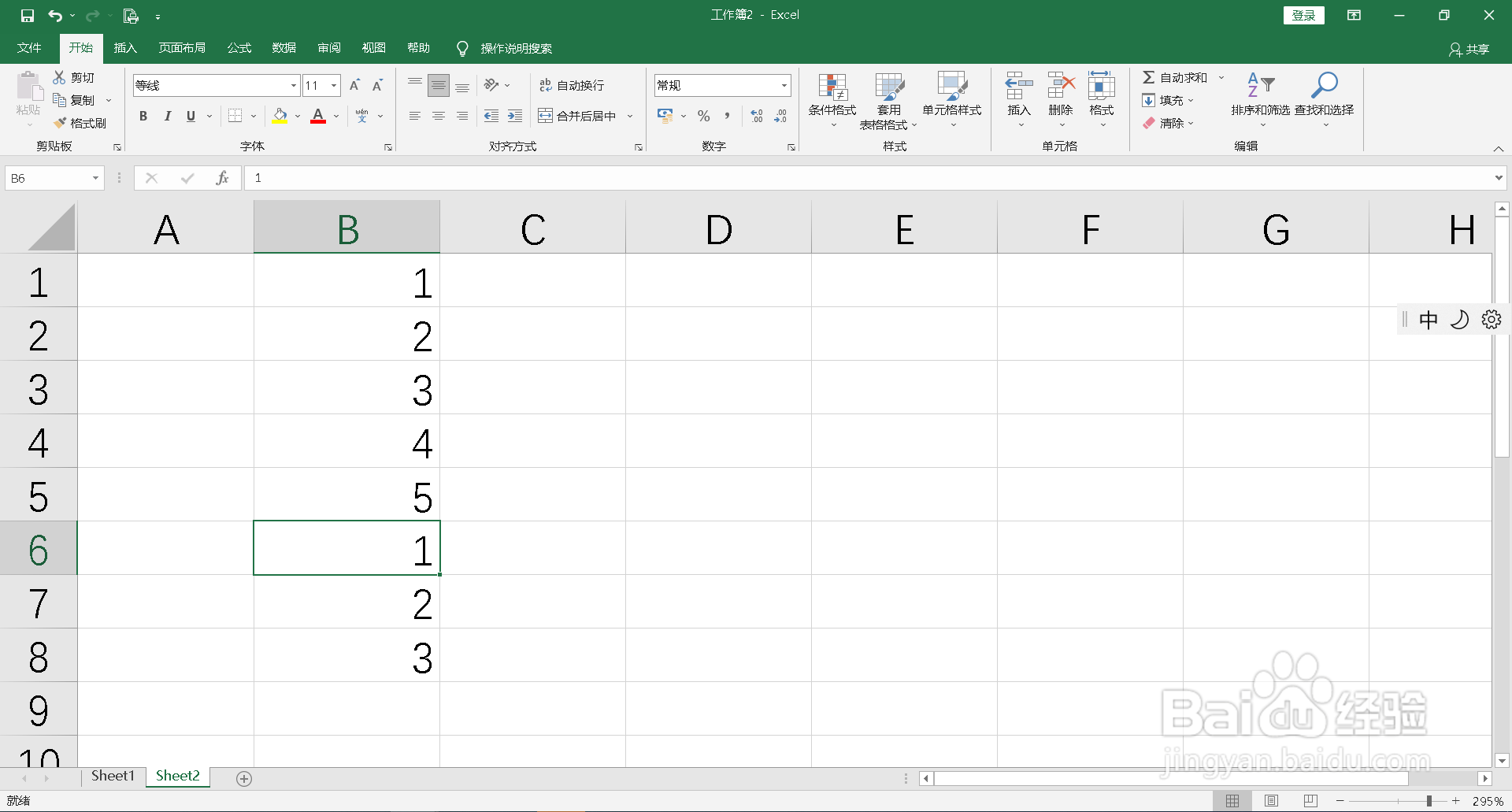The height and width of the screenshot is (812, 1512).
Task: Add a new sheet with the plus icon
Action: pyautogui.click(x=244, y=778)
